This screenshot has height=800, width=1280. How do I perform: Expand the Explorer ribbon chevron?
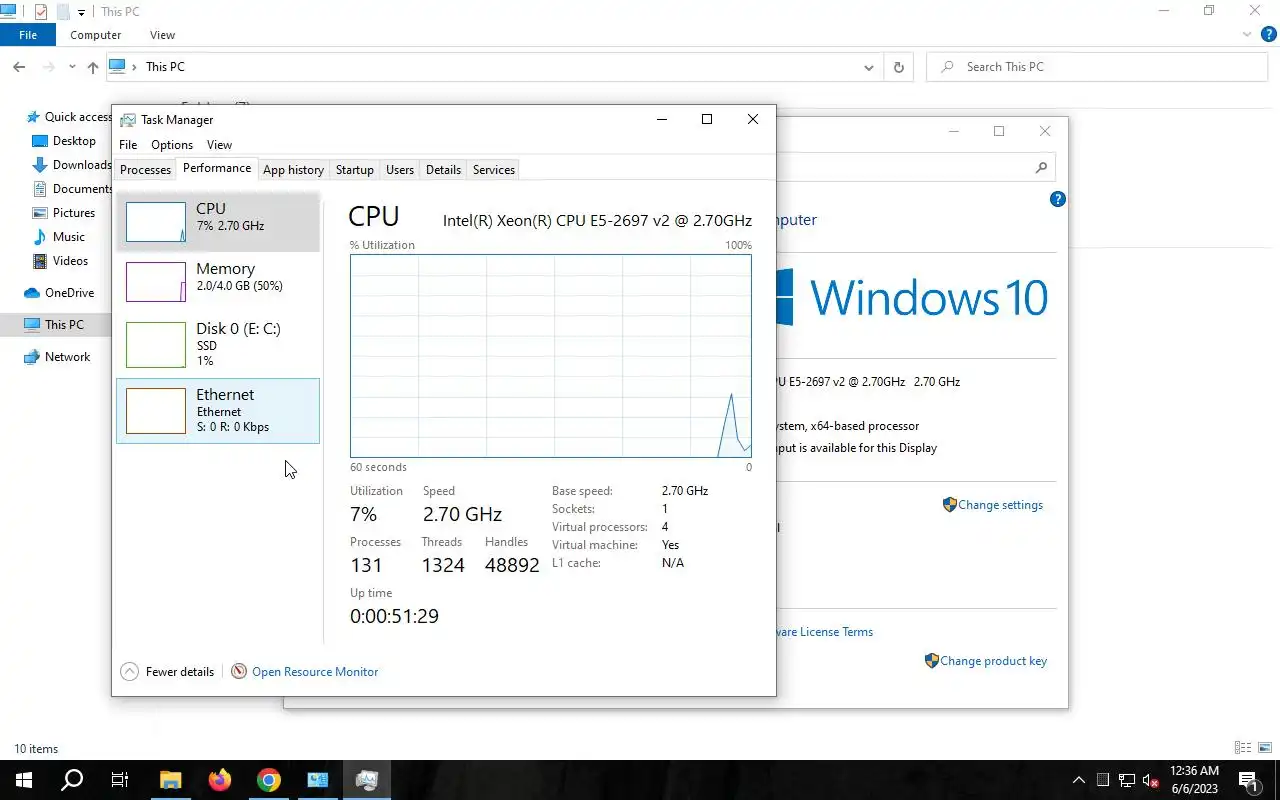[x=1247, y=35]
